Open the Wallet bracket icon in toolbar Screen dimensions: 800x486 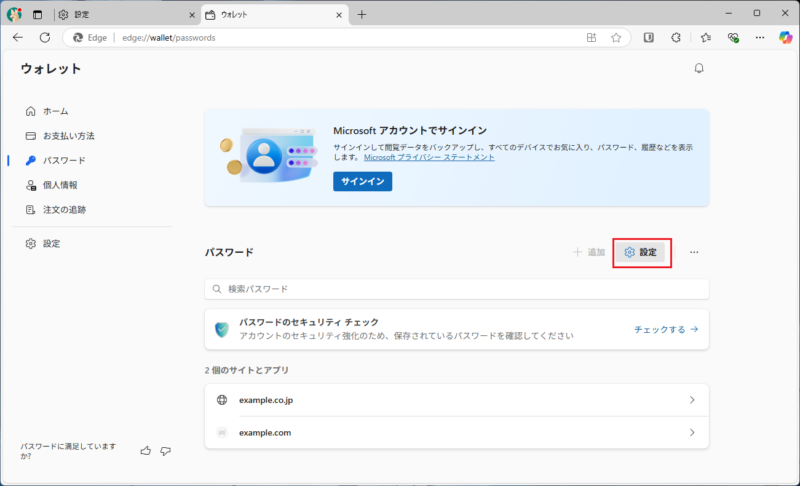click(648, 37)
